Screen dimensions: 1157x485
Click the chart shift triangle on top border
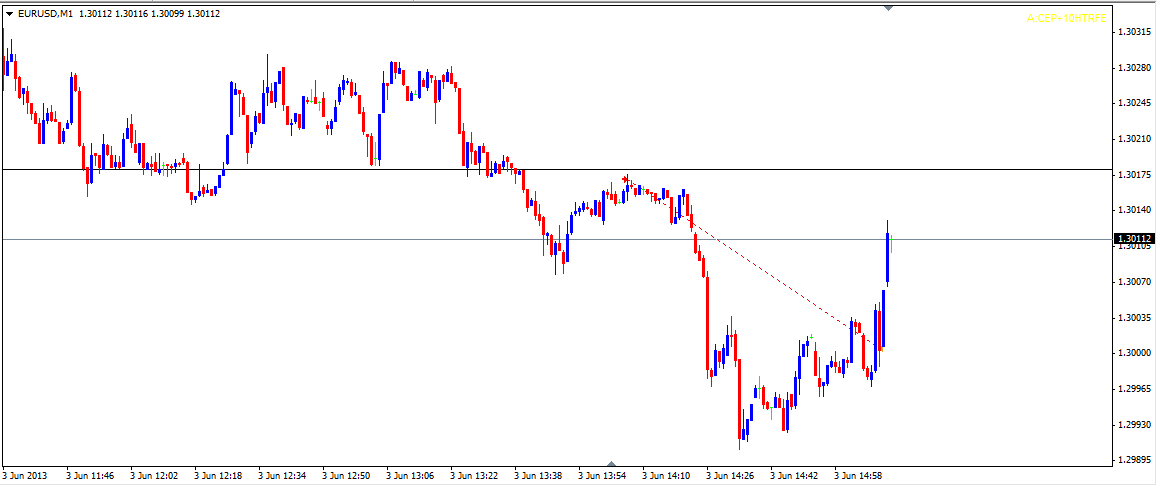[x=889, y=8]
